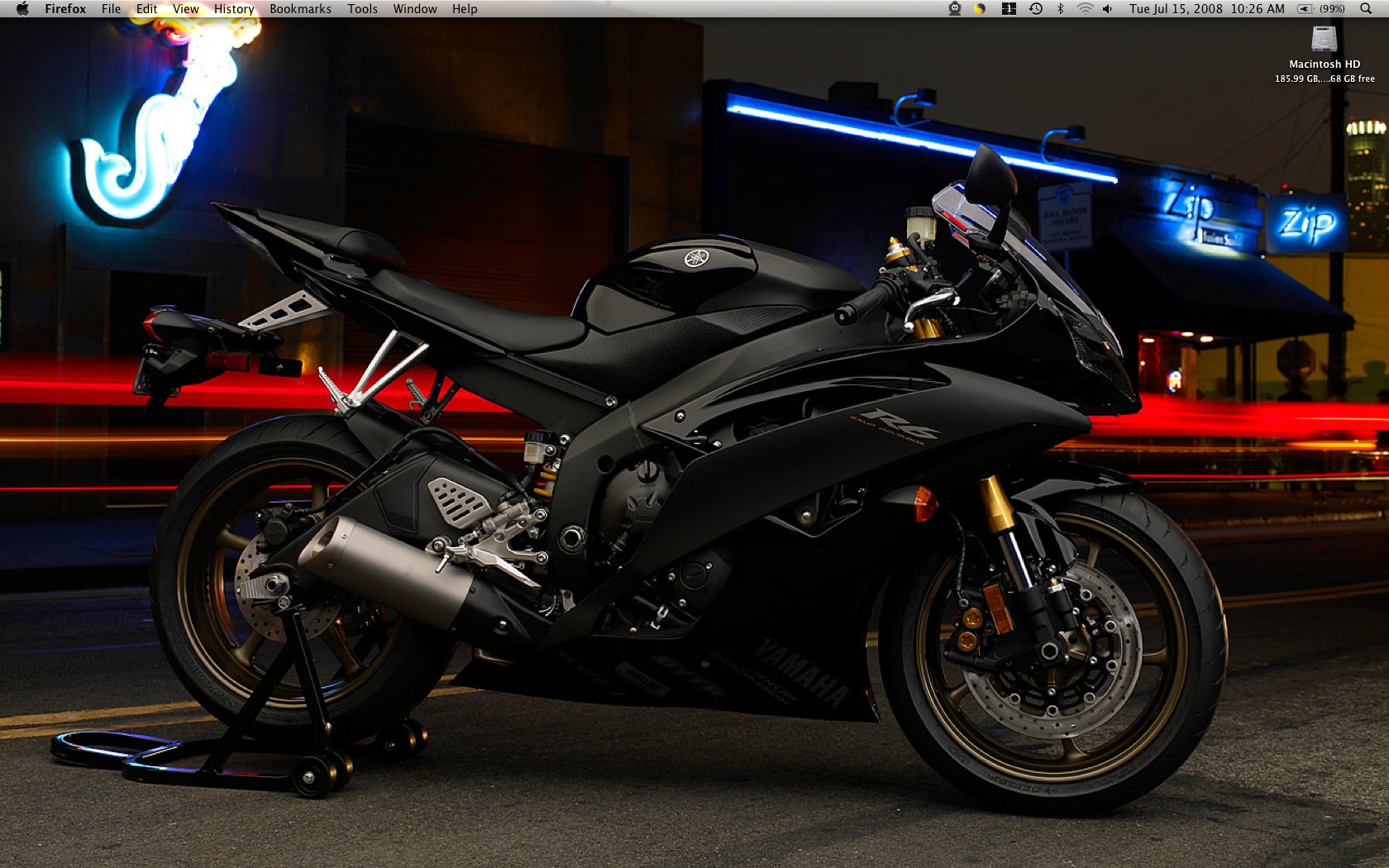This screenshot has width=1389, height=868.
Task: Open the Bookmarks menu
Action: [300, 9]
